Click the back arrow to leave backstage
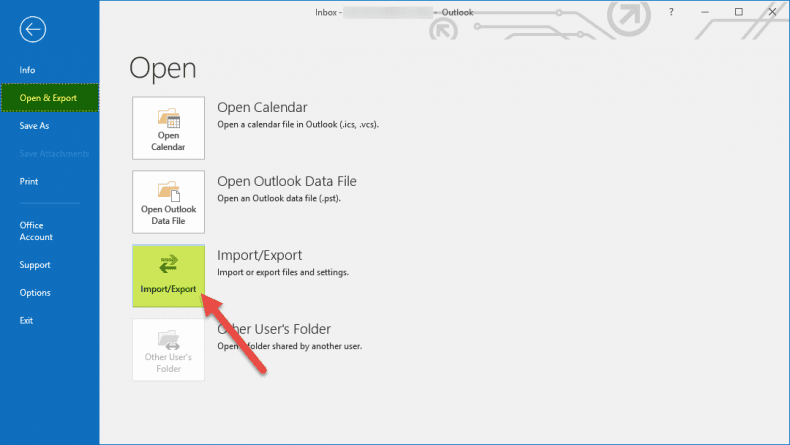This screenshot has width=790, height=445. (32, 29)
